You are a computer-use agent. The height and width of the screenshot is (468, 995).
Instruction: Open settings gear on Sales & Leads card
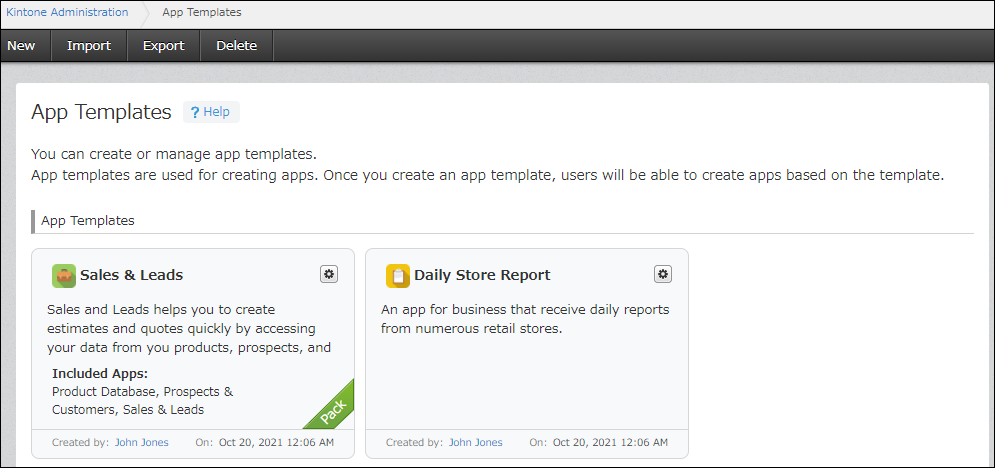[329, 274]
